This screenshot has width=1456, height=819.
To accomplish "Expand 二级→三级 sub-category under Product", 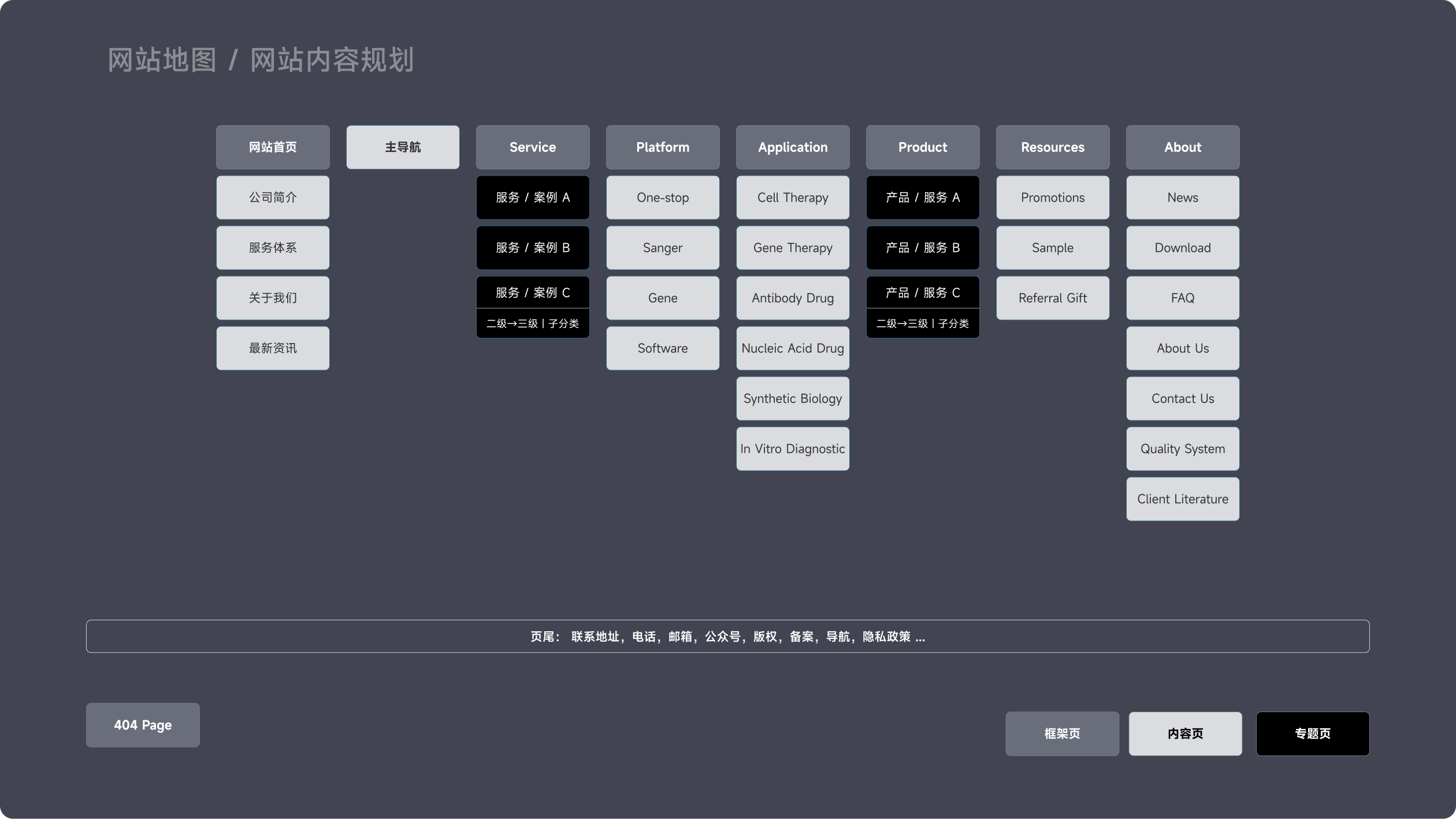I will pyautogui.click(x=922, y=323).
